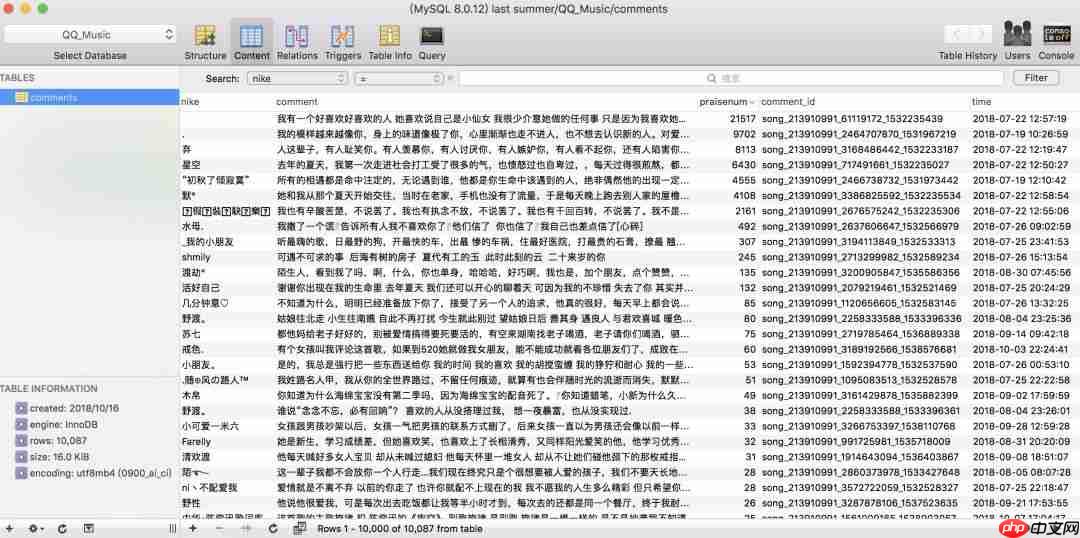
Task: Click the 'Rows 1 - 10,000 of 10,087' status
Action: click(402, 528)
